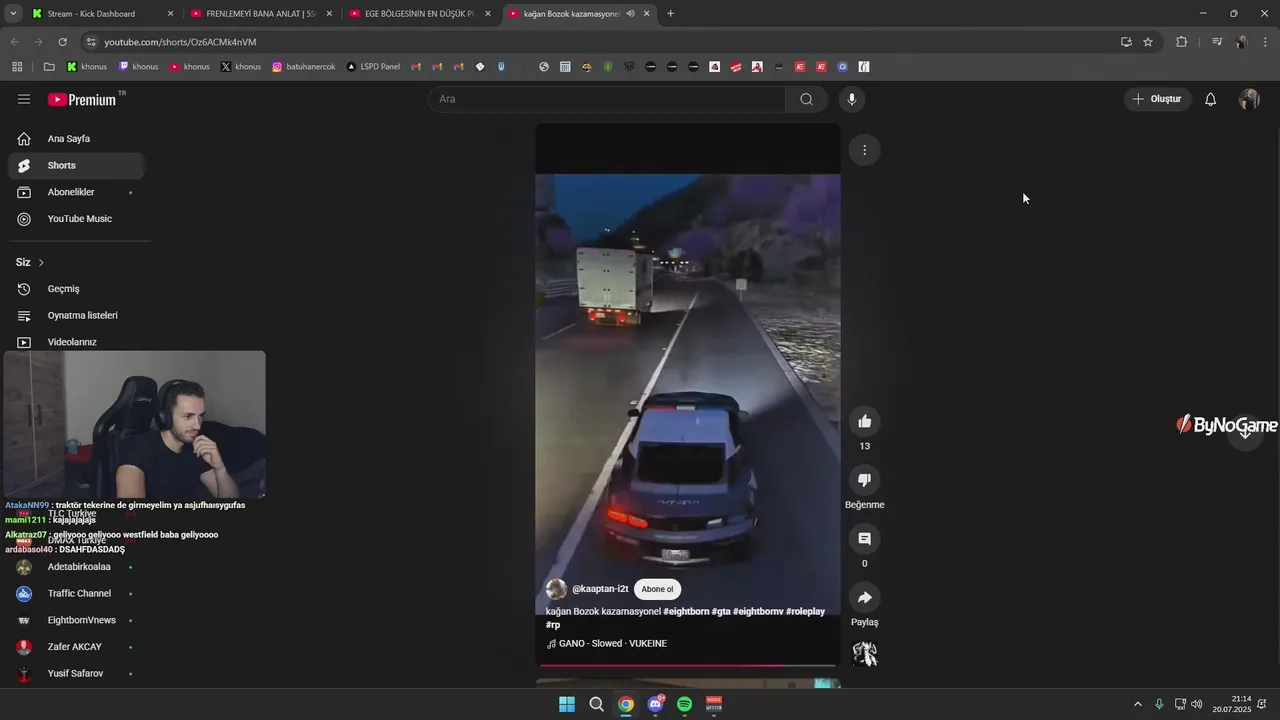Open the YouTube account avatar menu
The width and height of the screenshot is (1280, 720).
1249,99
